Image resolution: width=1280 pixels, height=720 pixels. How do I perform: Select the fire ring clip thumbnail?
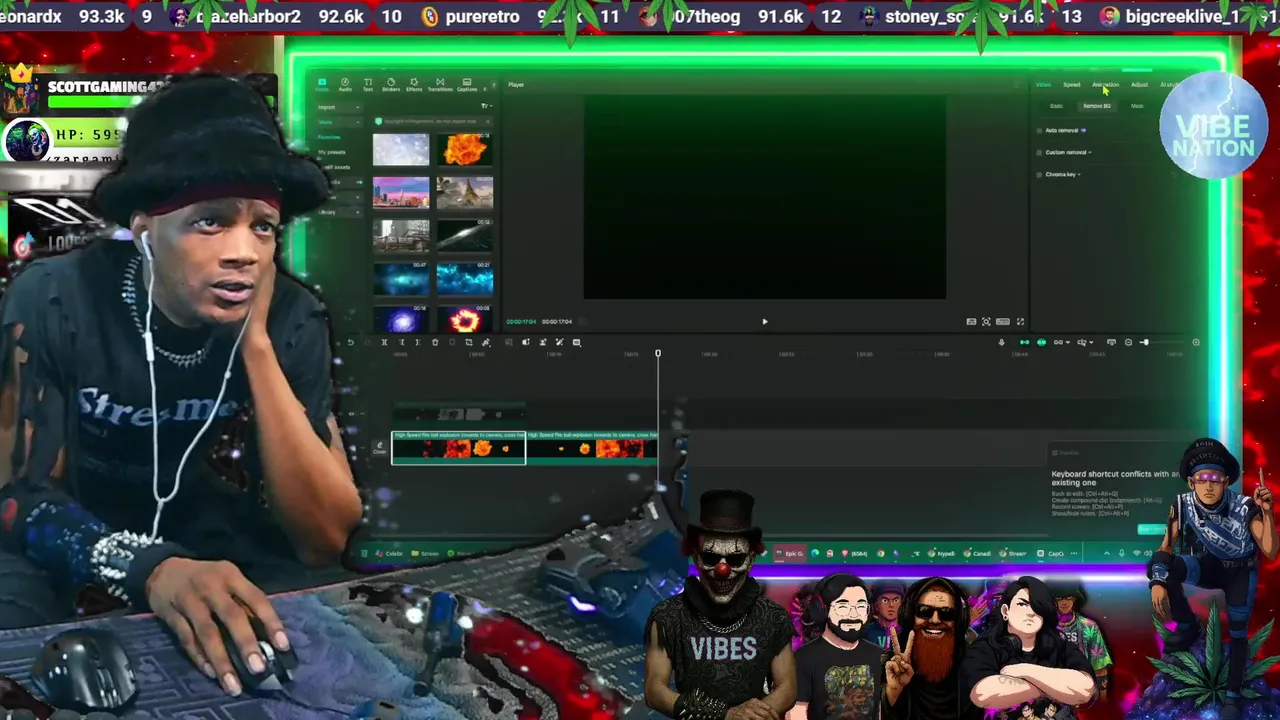tap(464, 318)
